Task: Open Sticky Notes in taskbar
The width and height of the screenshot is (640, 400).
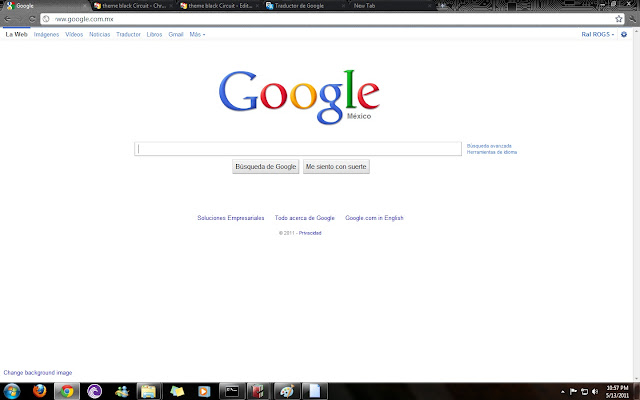Action: pos(177,391)
